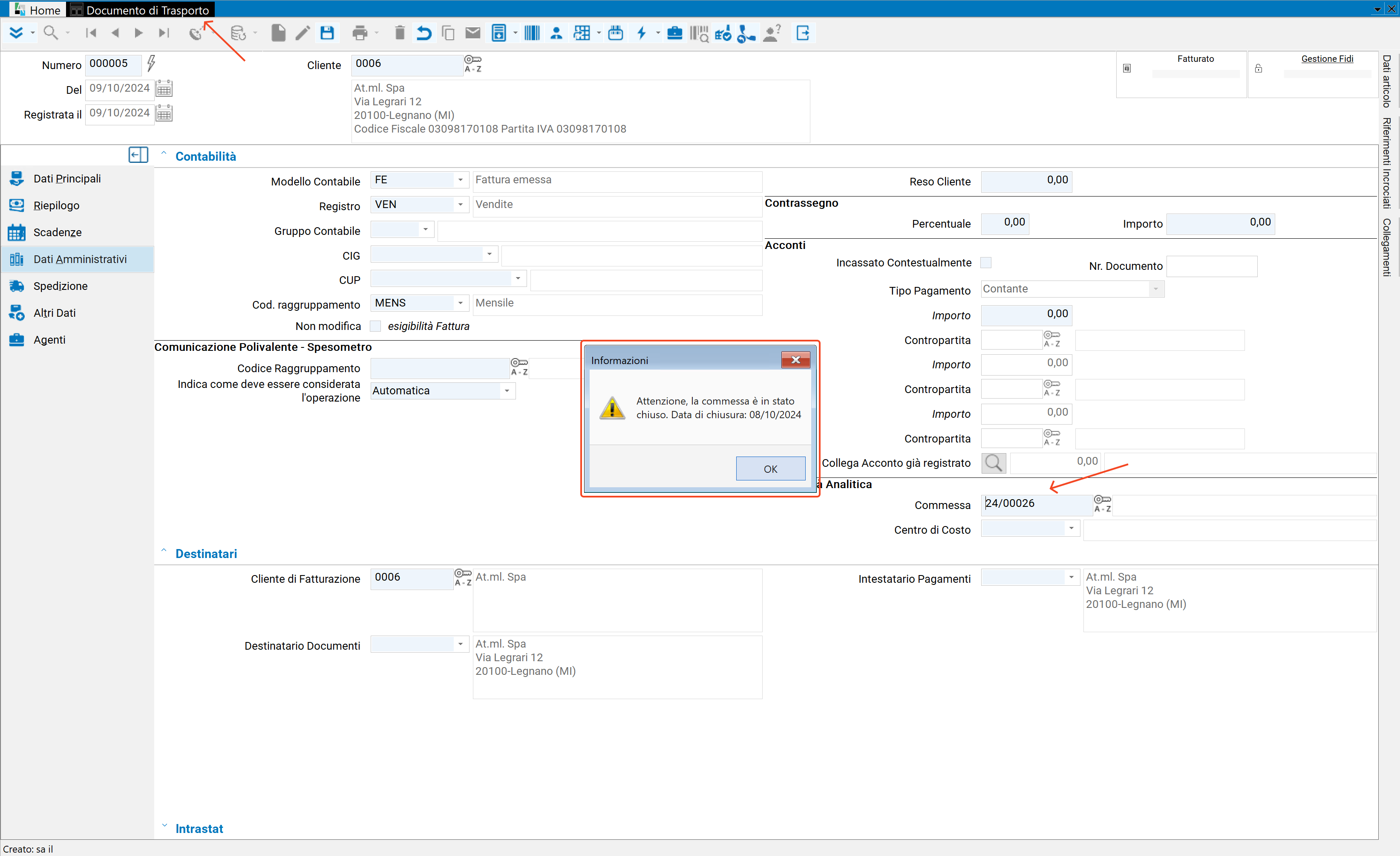Click the Delete trash can toolbar icon
The image size is (1400, 856).
tap(400, 33)
